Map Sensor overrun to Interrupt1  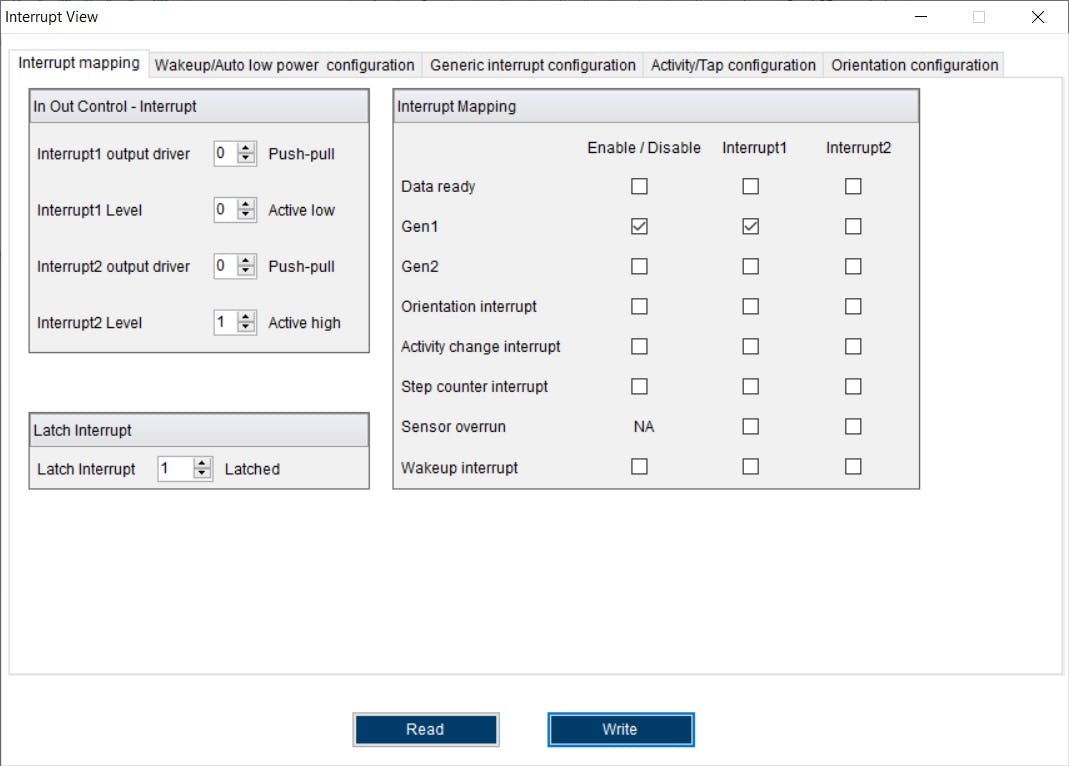point(751,427)
